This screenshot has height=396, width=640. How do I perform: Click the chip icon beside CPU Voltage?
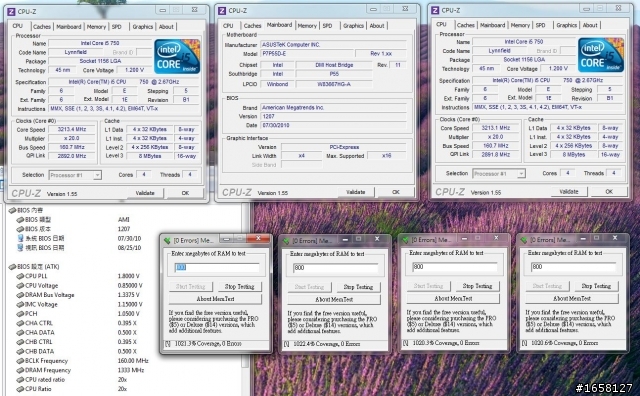[20, 286]
